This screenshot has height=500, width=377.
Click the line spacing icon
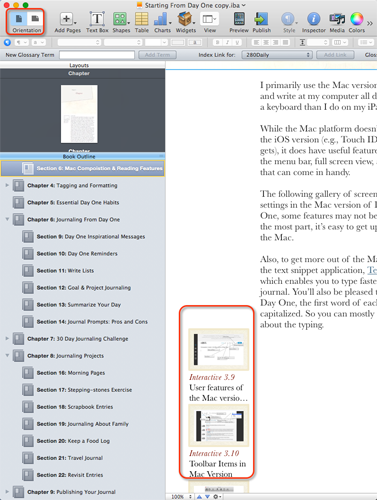coord(302,43)
